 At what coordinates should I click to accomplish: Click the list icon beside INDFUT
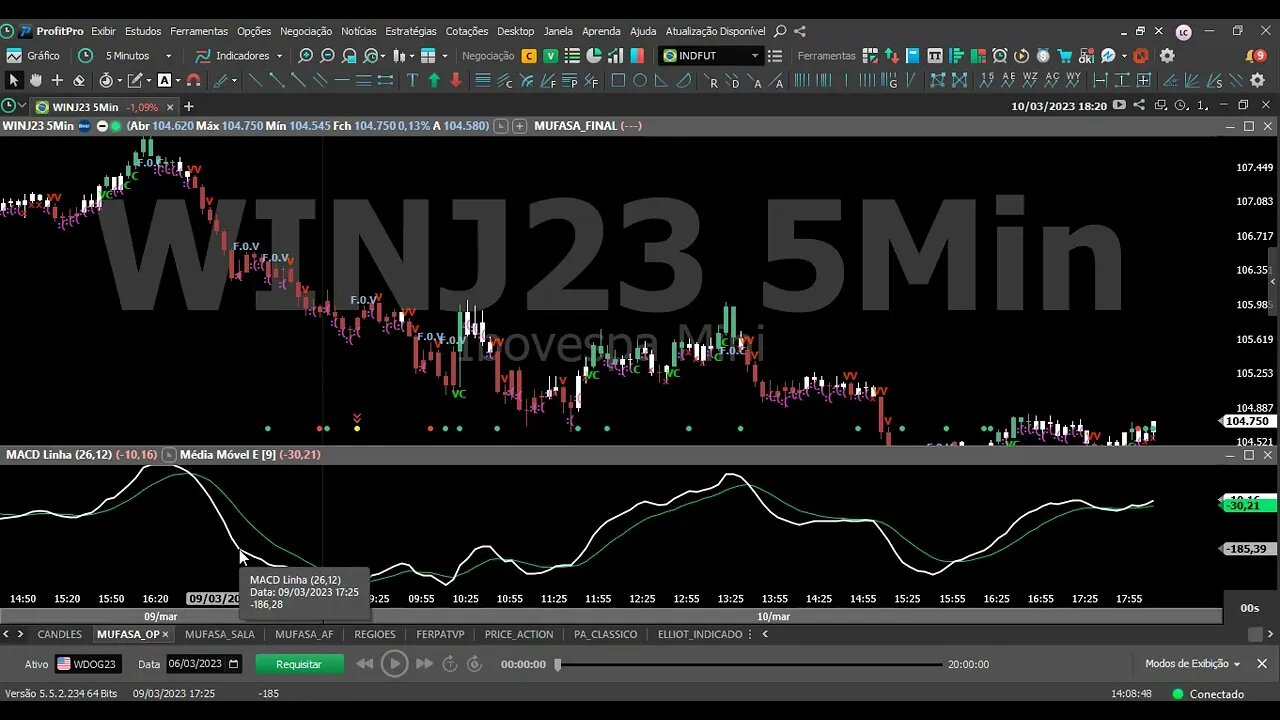[x=774, y=56]
